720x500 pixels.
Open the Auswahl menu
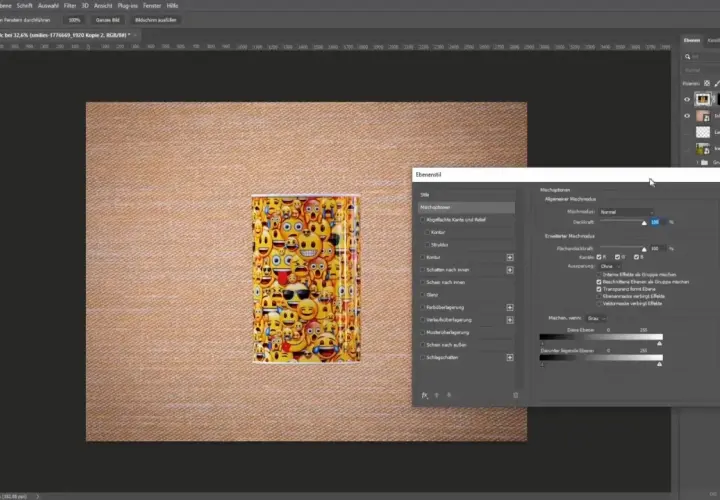pyautogui.click(x=48, y=6)
